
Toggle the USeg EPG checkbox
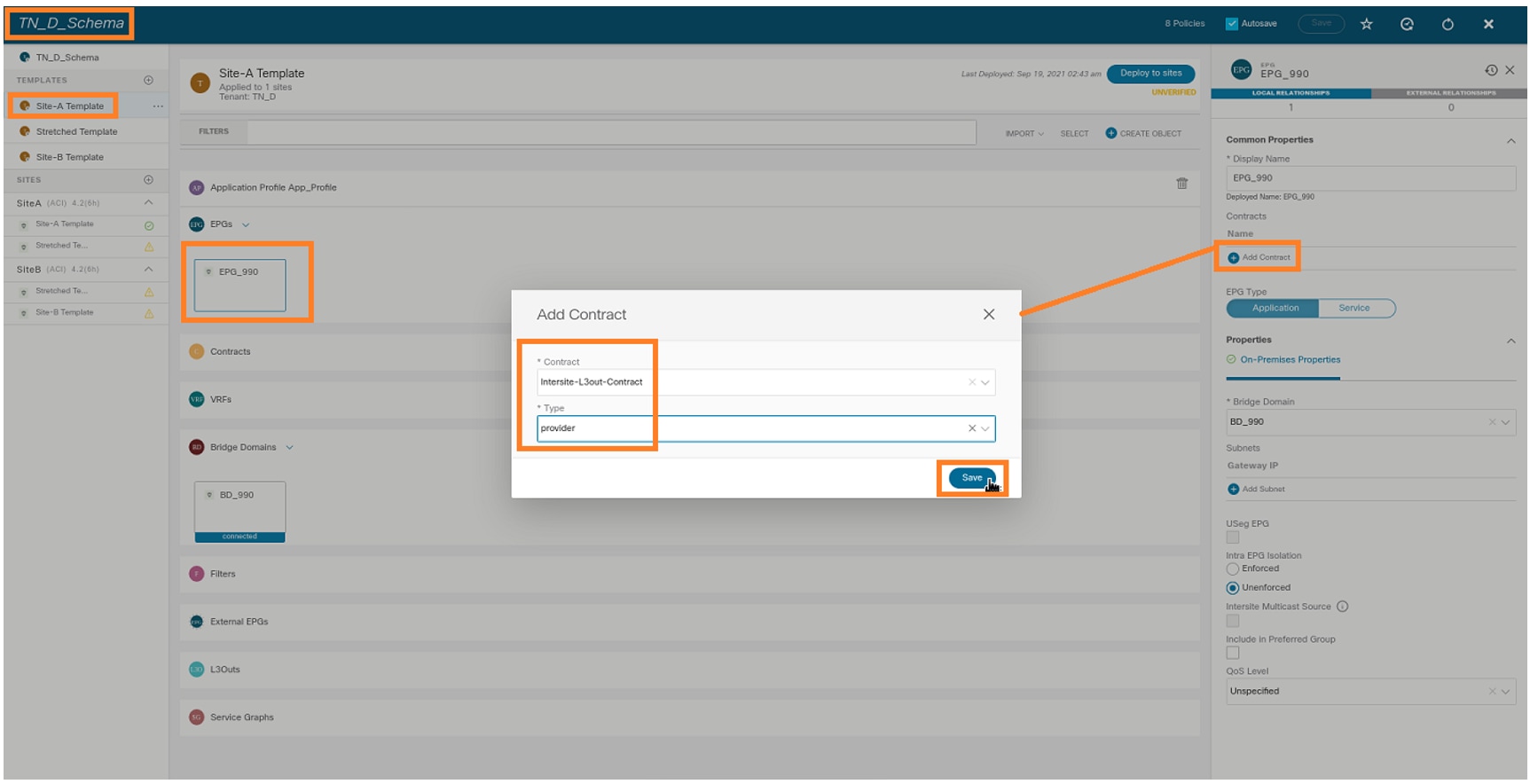(x=1233, y=538)
